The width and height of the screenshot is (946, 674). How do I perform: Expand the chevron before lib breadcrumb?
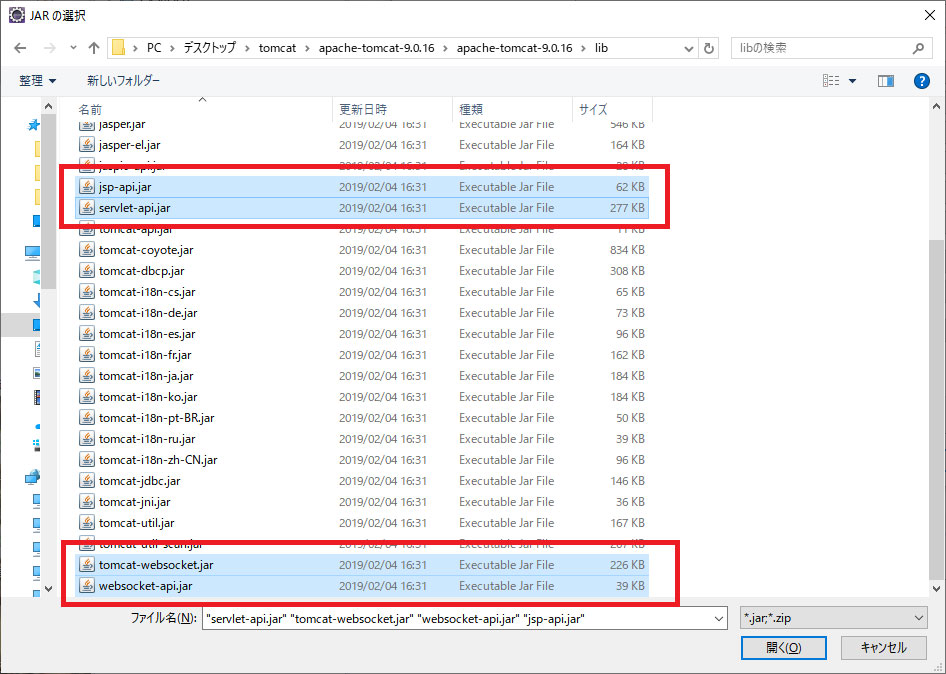tap(583, 48)
